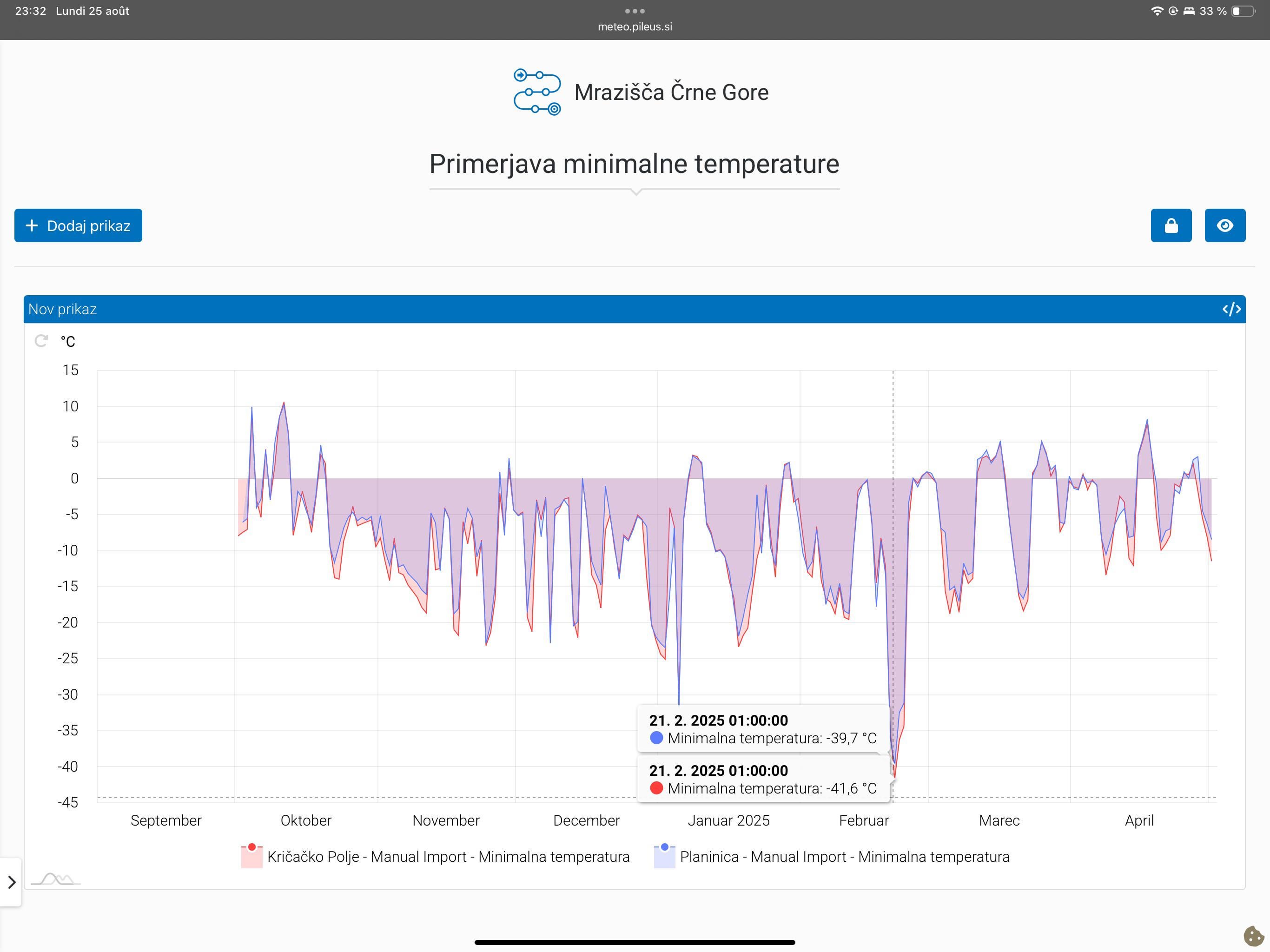This screenshot has height=952, width=1270.
Task: Tap the three-dot multitasking menu
Action: (x=635, y=11)
